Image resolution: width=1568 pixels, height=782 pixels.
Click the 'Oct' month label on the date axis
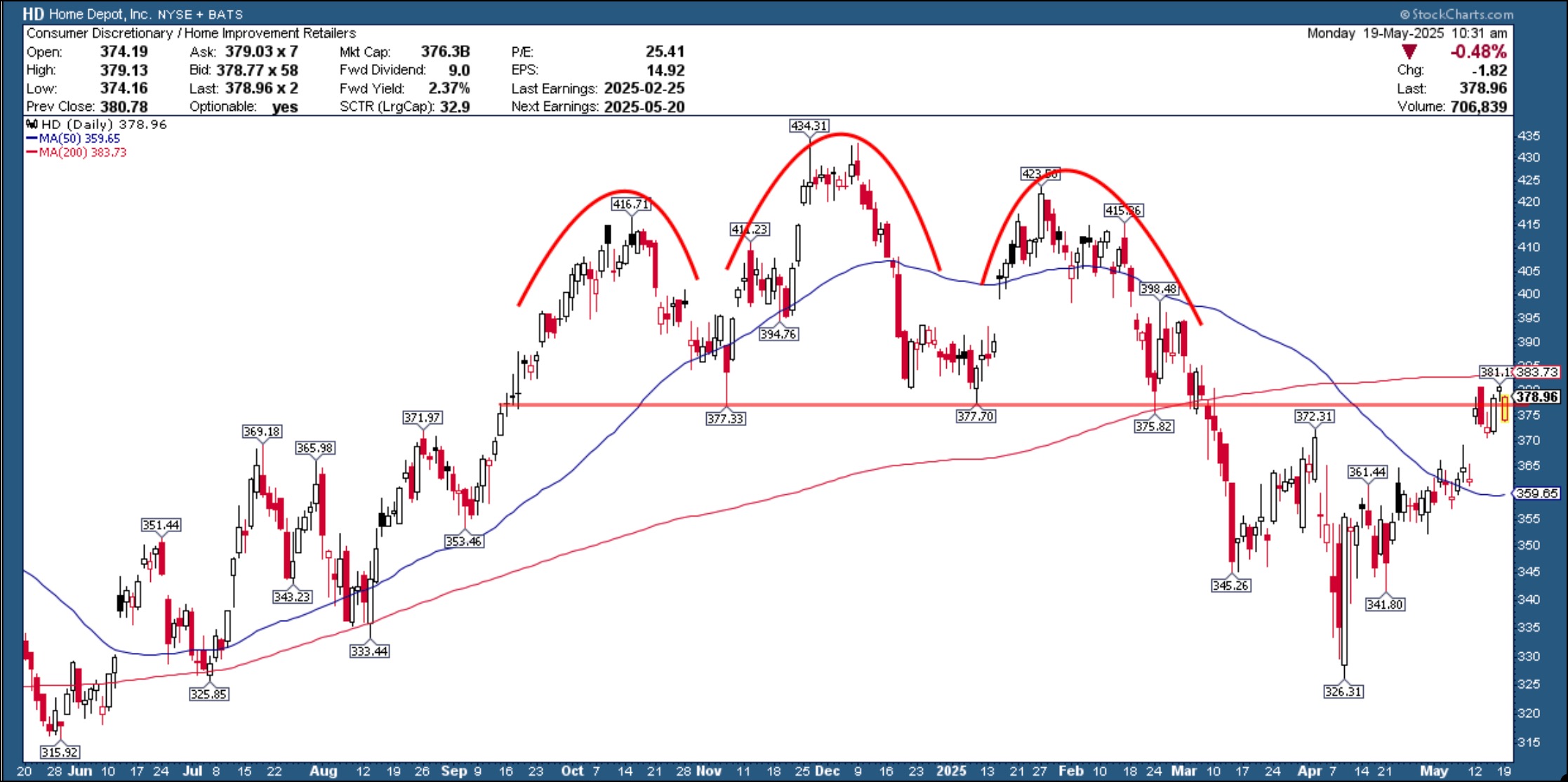pyautogui.click(x=572, y=771)
